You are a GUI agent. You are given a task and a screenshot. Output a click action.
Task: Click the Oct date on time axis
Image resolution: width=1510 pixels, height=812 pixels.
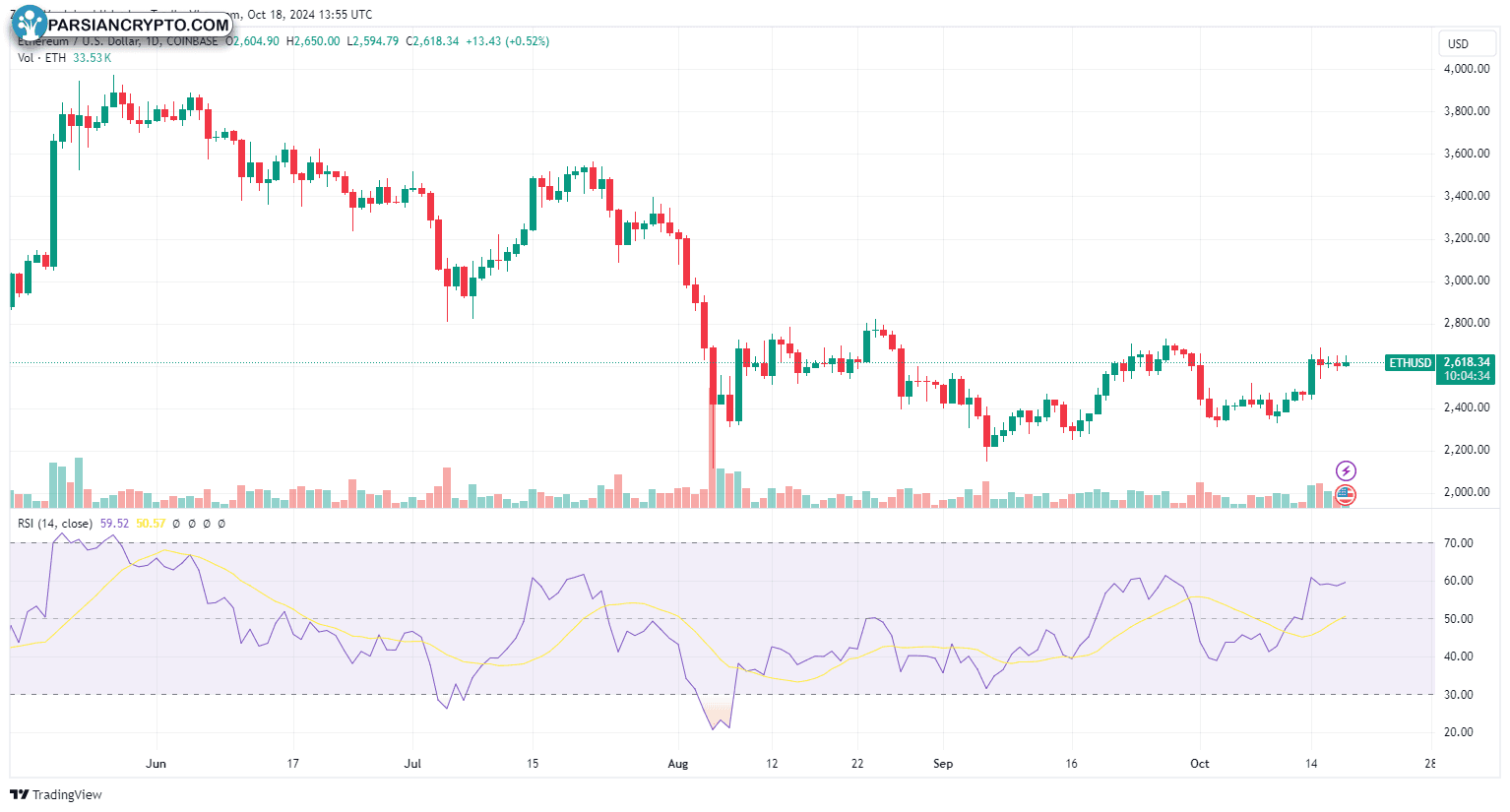click(x=1199, y=764)
